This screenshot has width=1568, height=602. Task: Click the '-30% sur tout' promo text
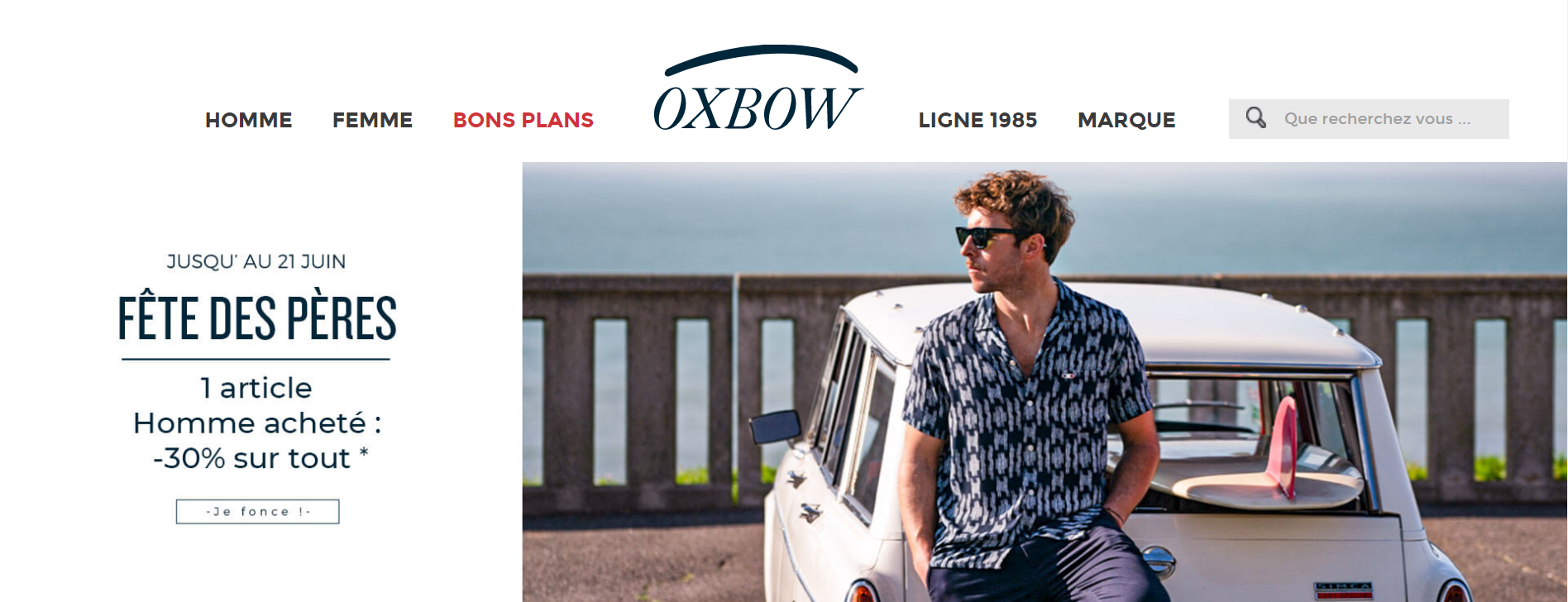[260, 458]
